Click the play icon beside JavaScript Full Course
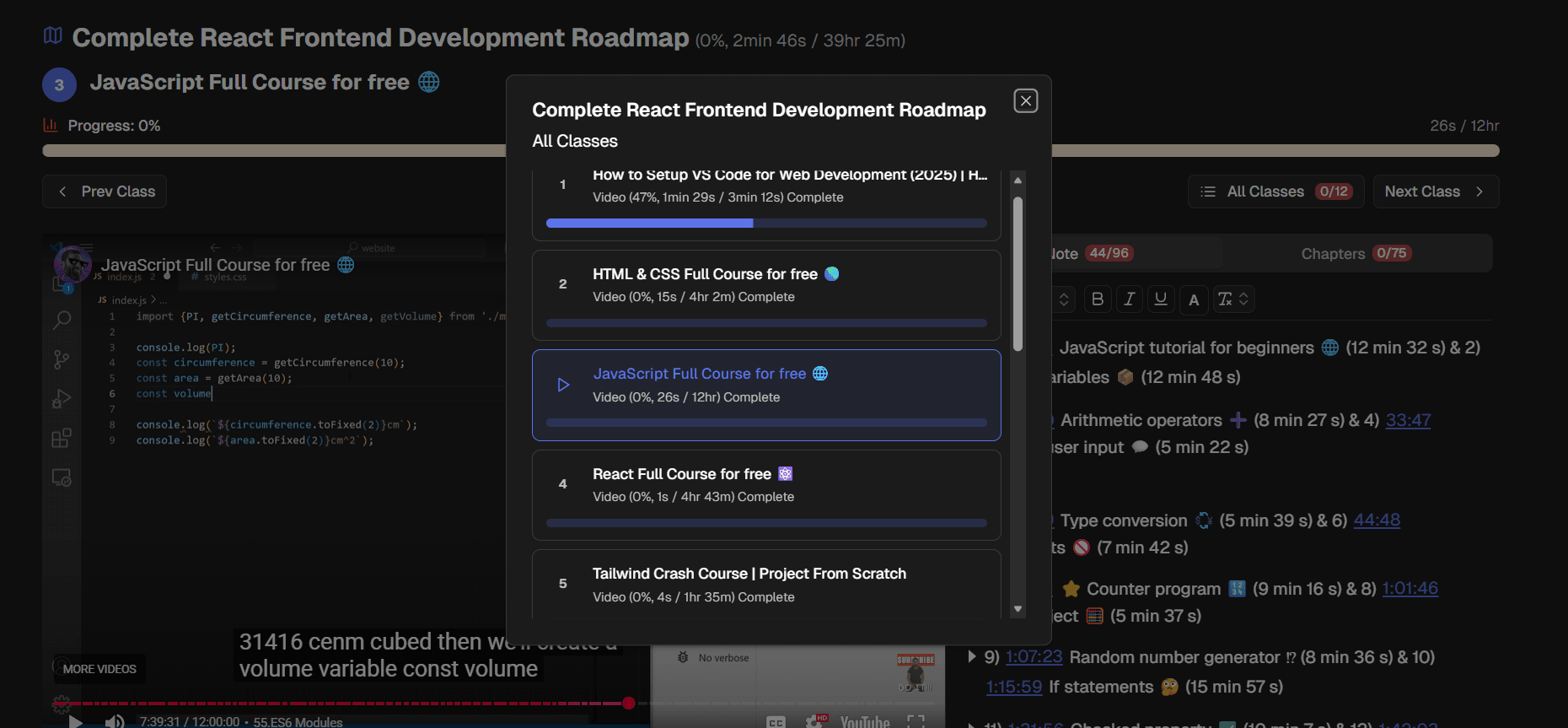The width and height of the screenshot is (1568, 728). pos(563,385)
